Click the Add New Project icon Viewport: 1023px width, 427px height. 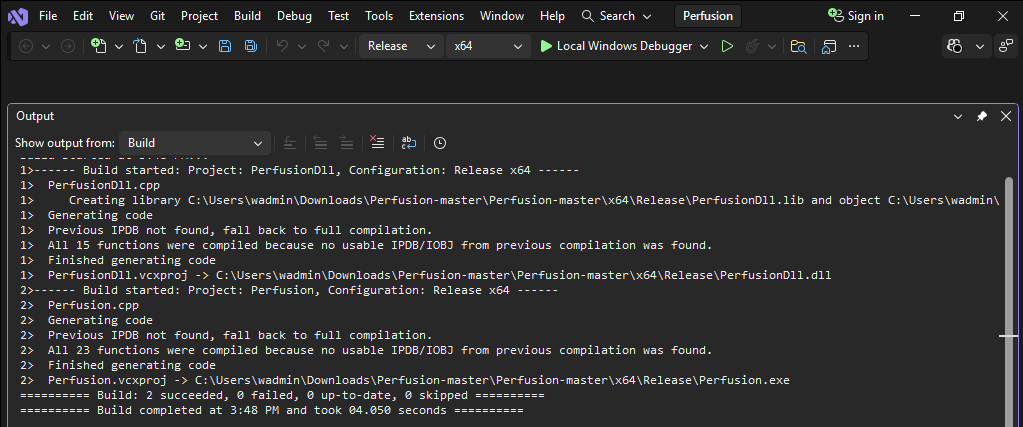coord(182,46)
